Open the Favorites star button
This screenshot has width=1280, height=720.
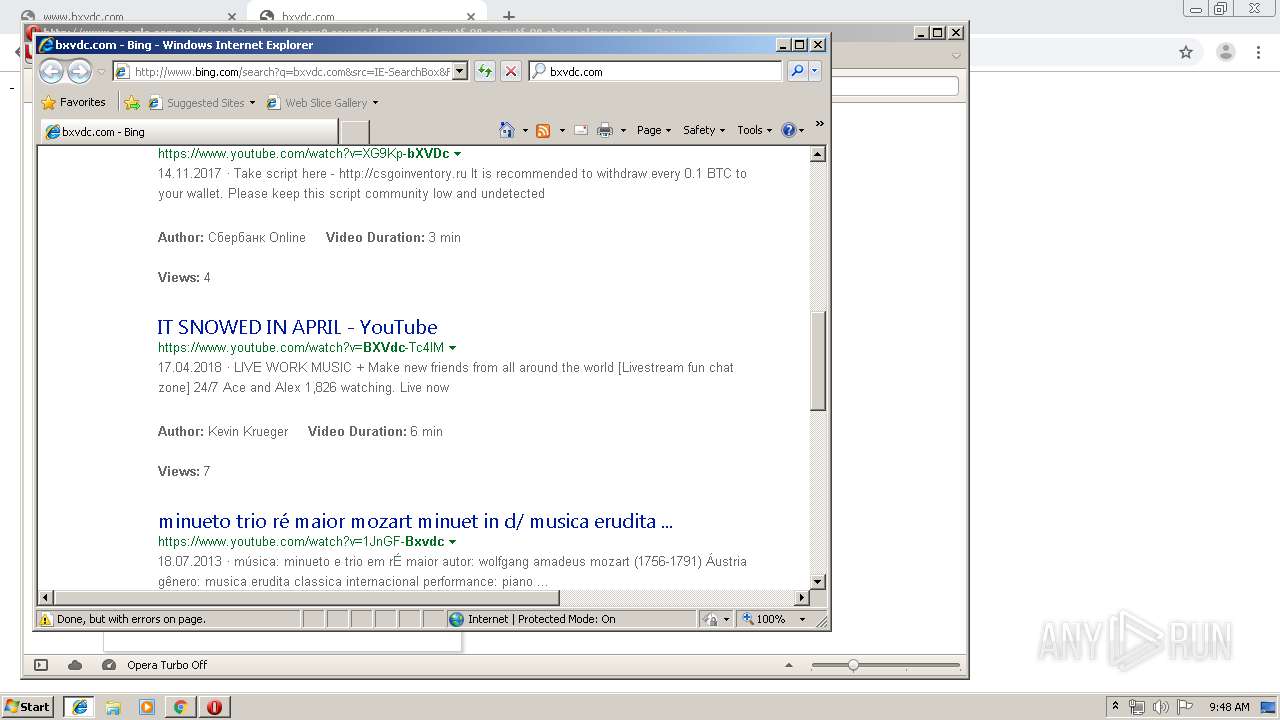click(x=48, y=102)
